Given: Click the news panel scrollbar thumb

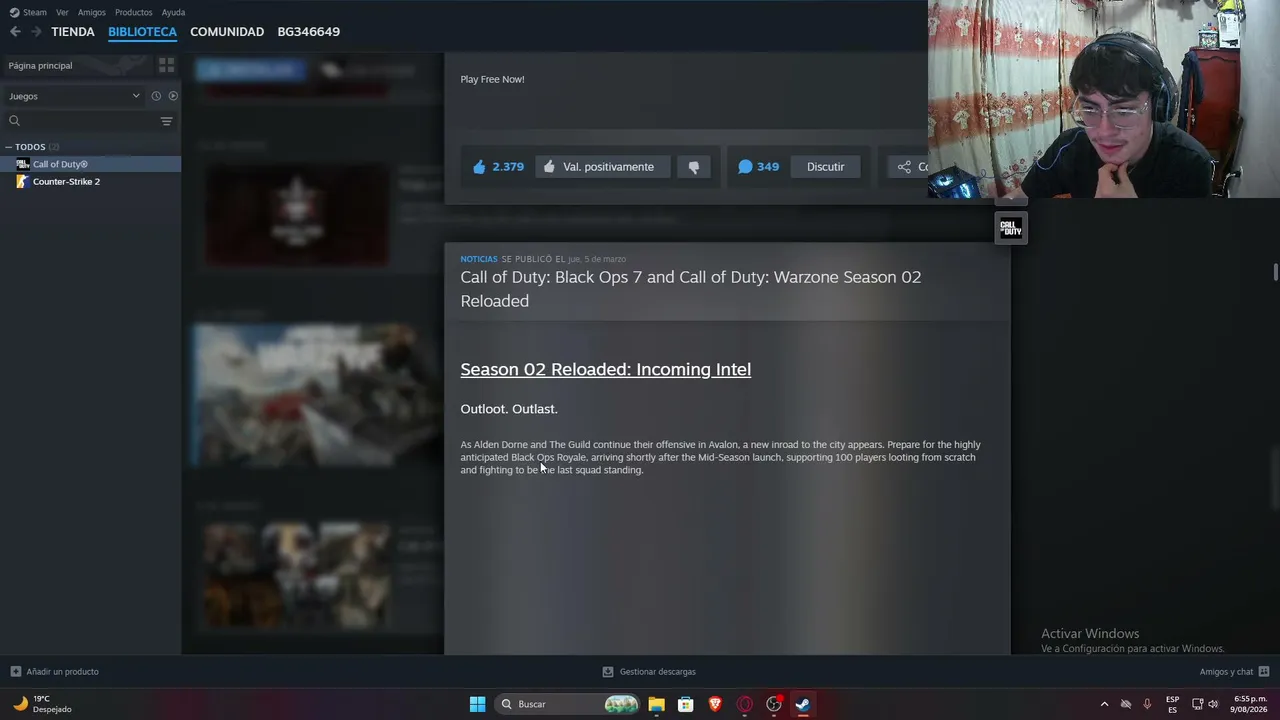Looking at the screenshot, I should (x=1276, y=272).
